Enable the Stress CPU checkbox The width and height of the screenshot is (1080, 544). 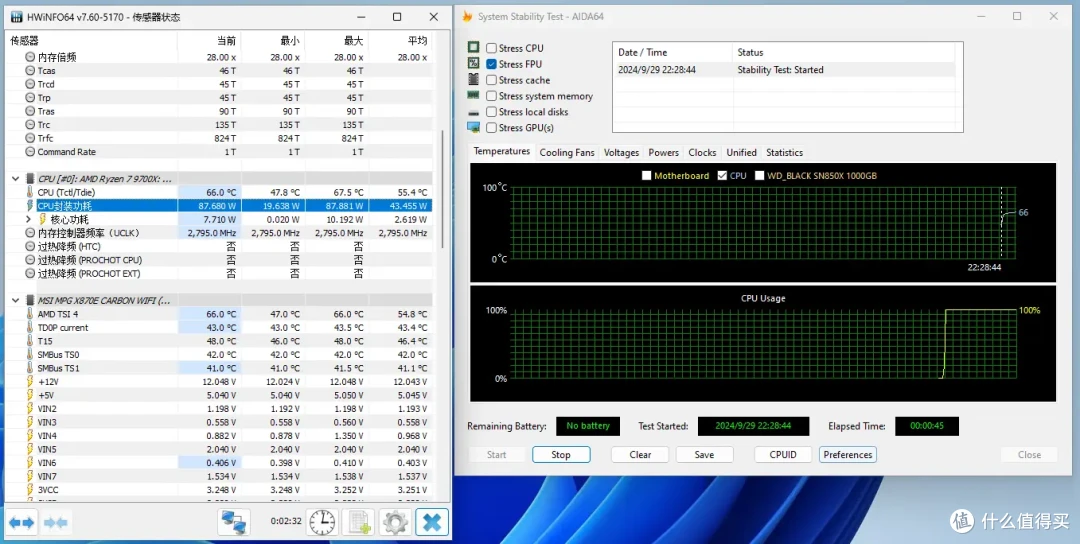click(491, 48)
